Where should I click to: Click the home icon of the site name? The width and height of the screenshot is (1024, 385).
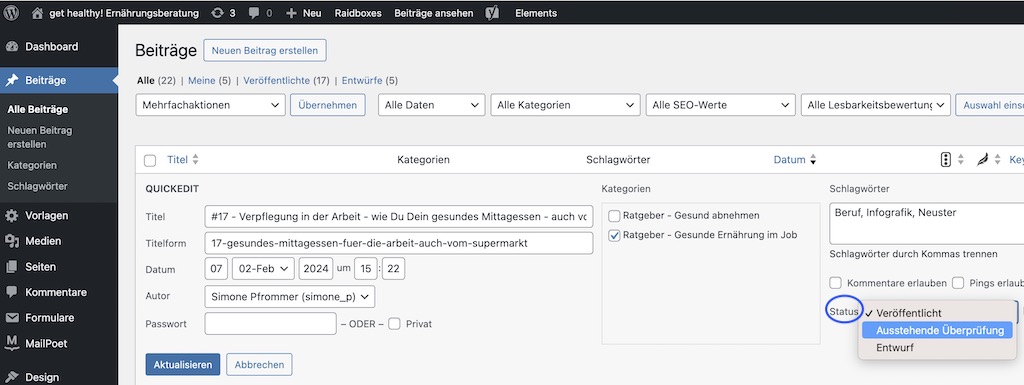(38, 12)
